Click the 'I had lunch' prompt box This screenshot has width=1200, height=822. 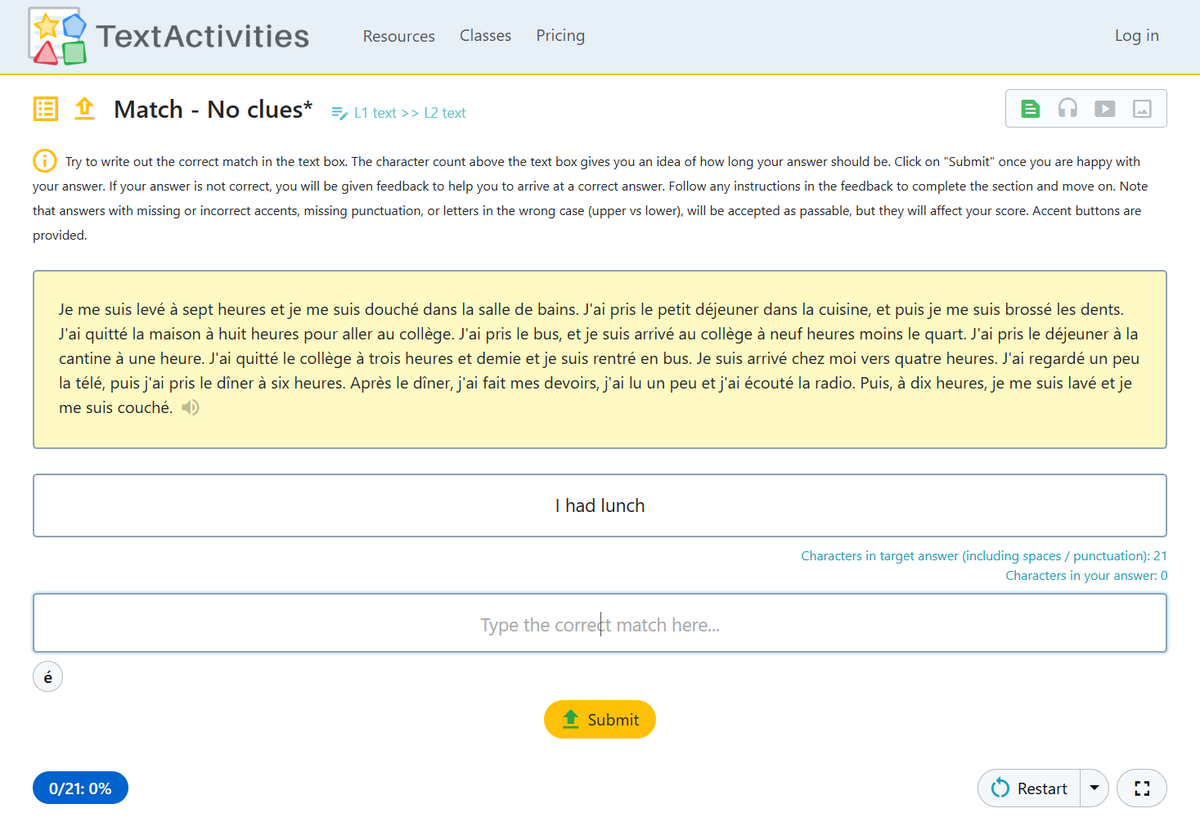pos(600,505)
